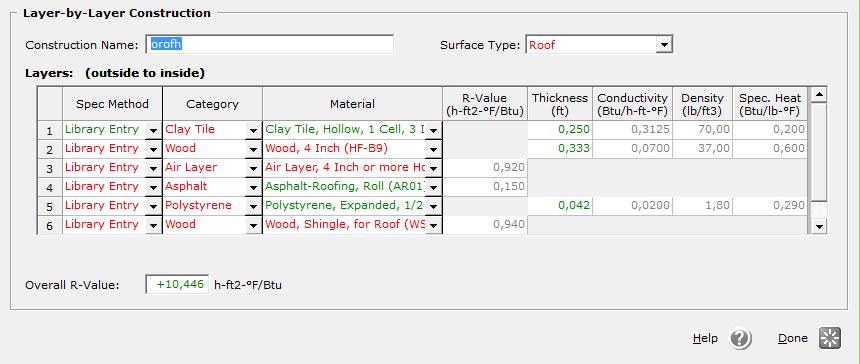This screenshot has width=860, height=364.
Task: Click the Spec Method column header
Action: 112,104
